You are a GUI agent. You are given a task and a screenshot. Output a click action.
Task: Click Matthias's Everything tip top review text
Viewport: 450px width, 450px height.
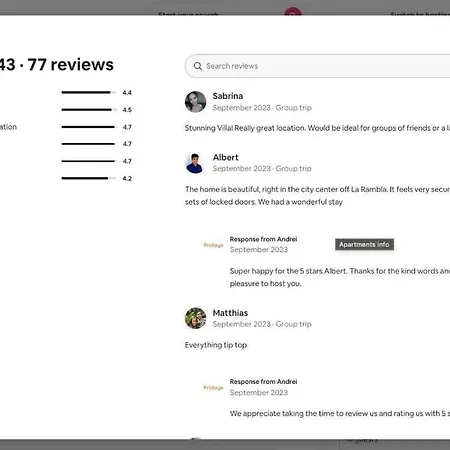(216, 345)
